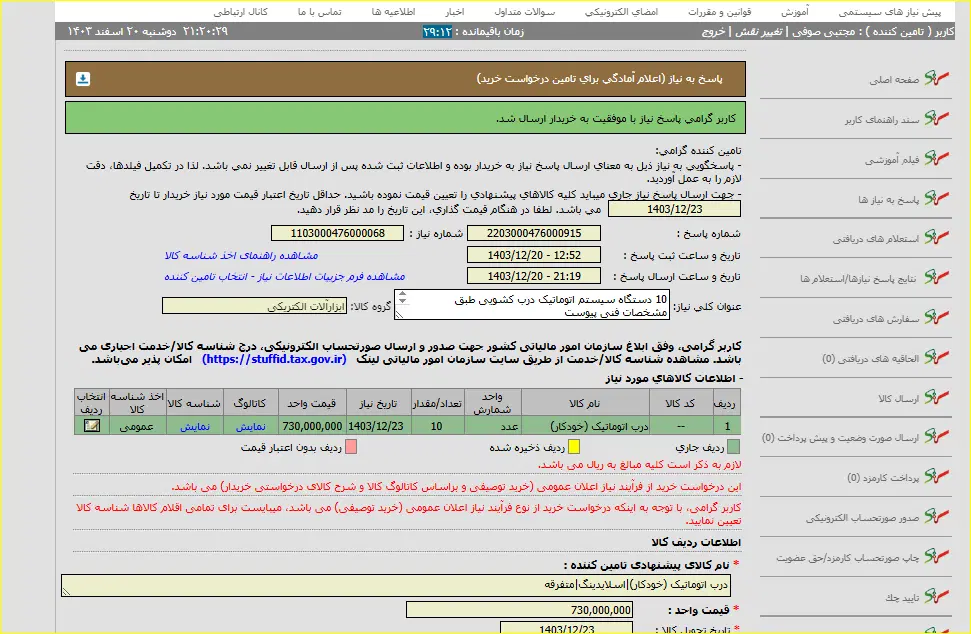Click the قیمت واحد input with 730,000,000
This screenshot has height=634, width=971.
click(x=520, y=610)
